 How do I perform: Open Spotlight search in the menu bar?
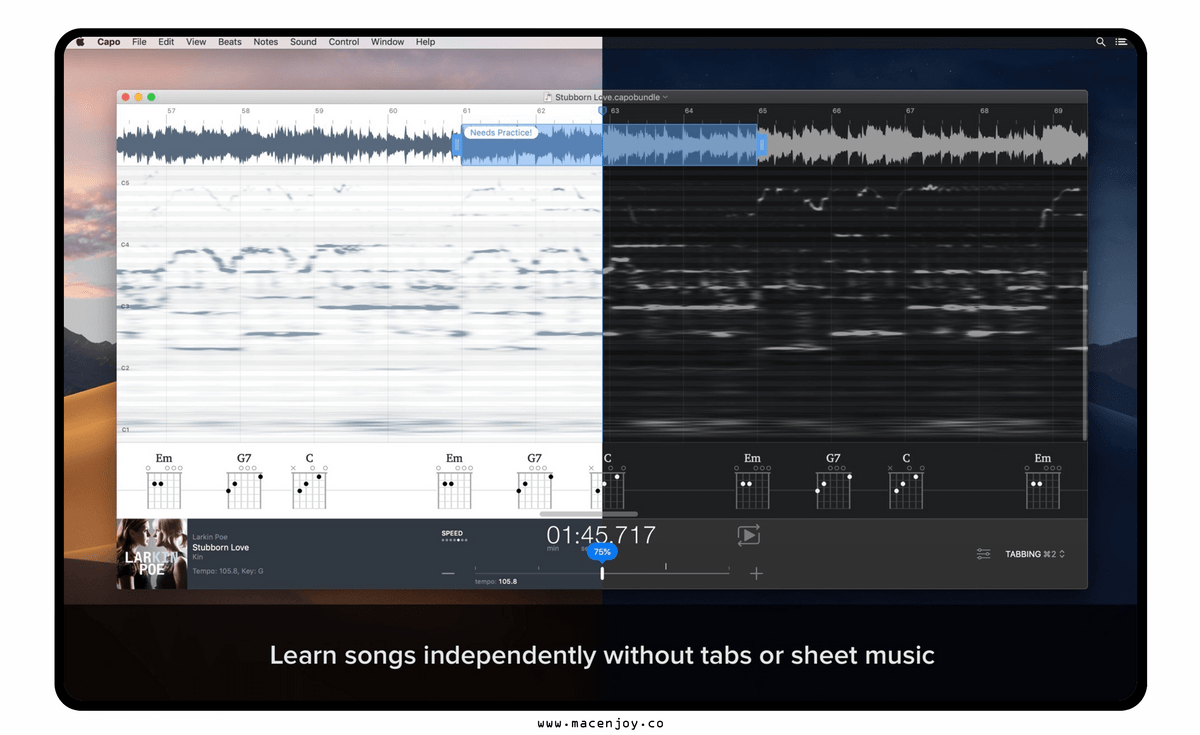tap(1101, 42)
